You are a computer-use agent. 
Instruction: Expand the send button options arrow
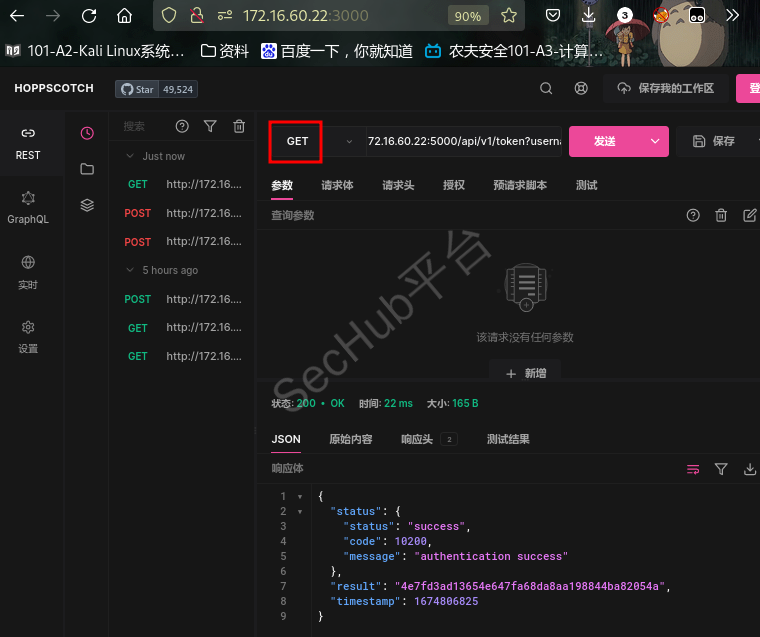[655, 142]
